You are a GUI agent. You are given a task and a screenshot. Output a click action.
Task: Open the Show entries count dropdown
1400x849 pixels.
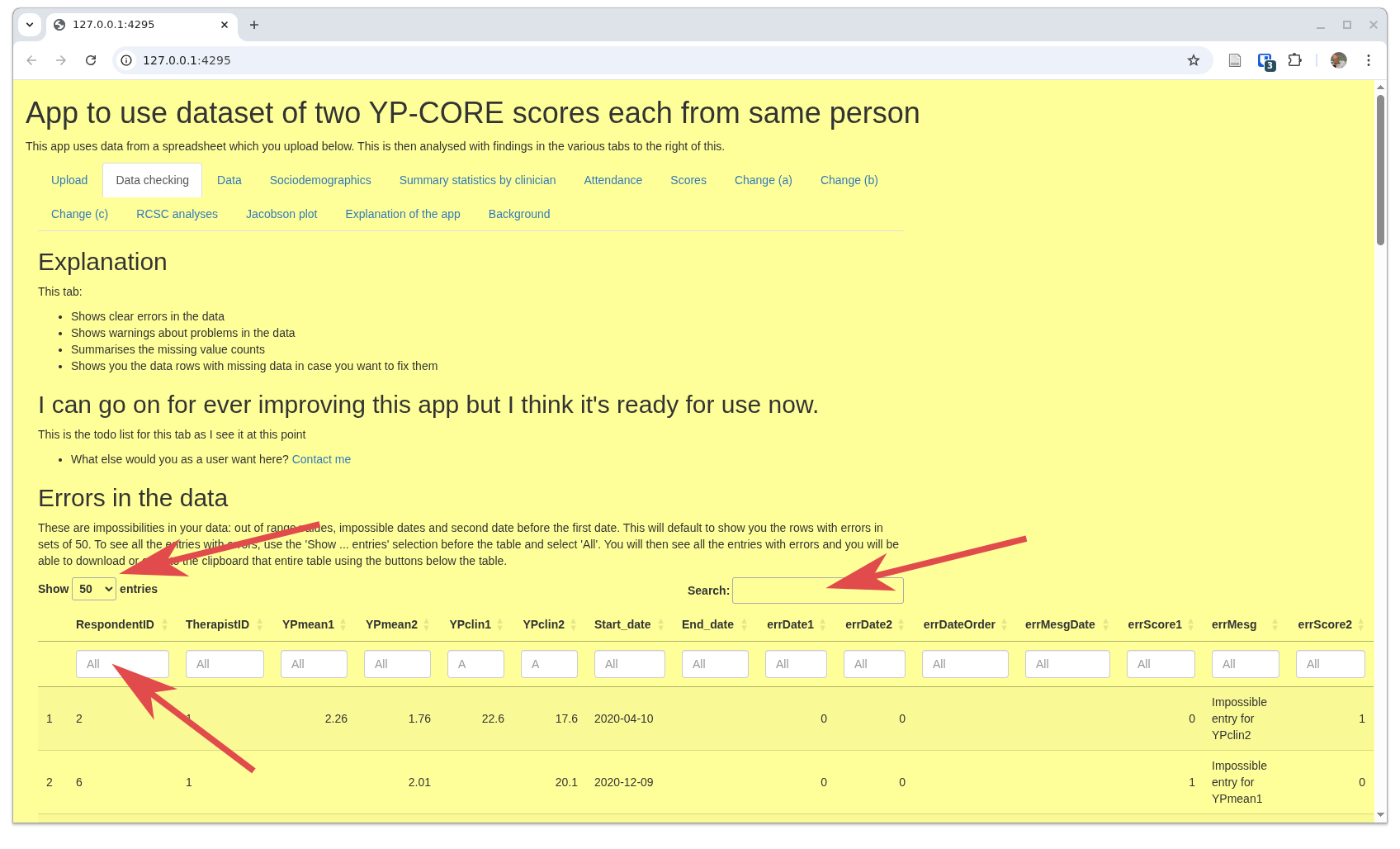click(x=94, y=589)
